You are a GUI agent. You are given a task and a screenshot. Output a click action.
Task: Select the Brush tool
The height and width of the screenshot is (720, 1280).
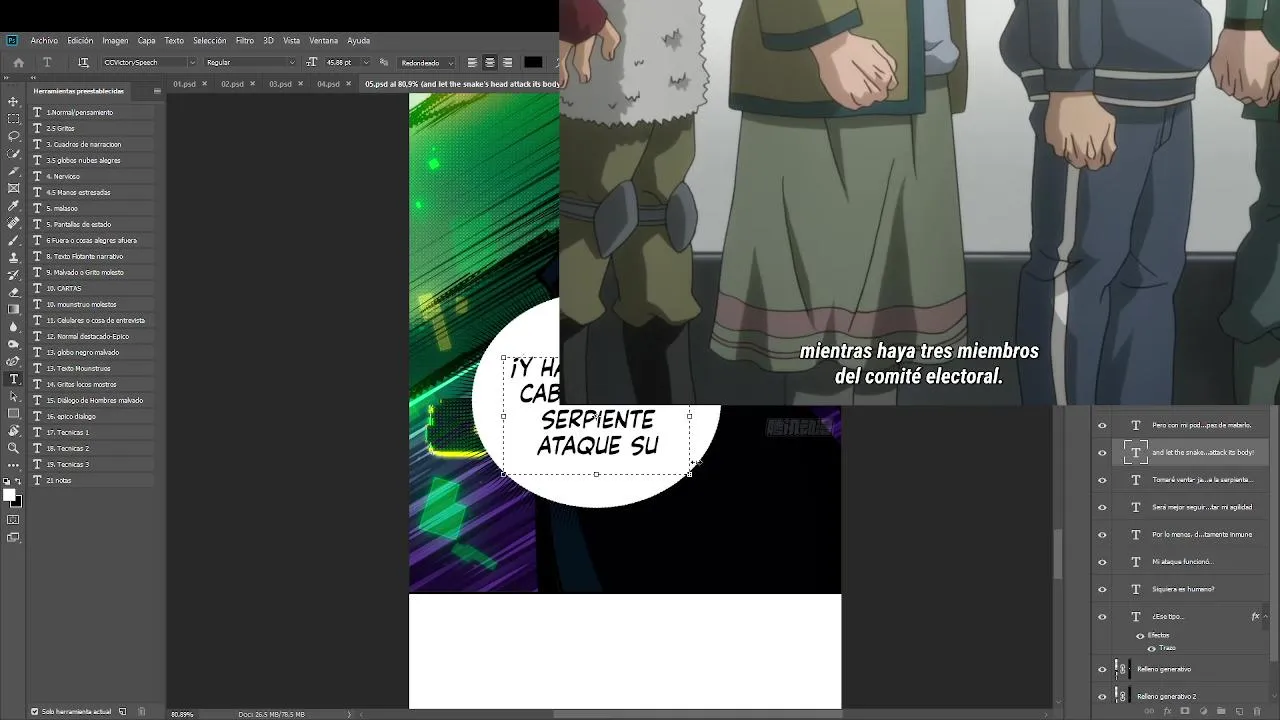[13, 240]
